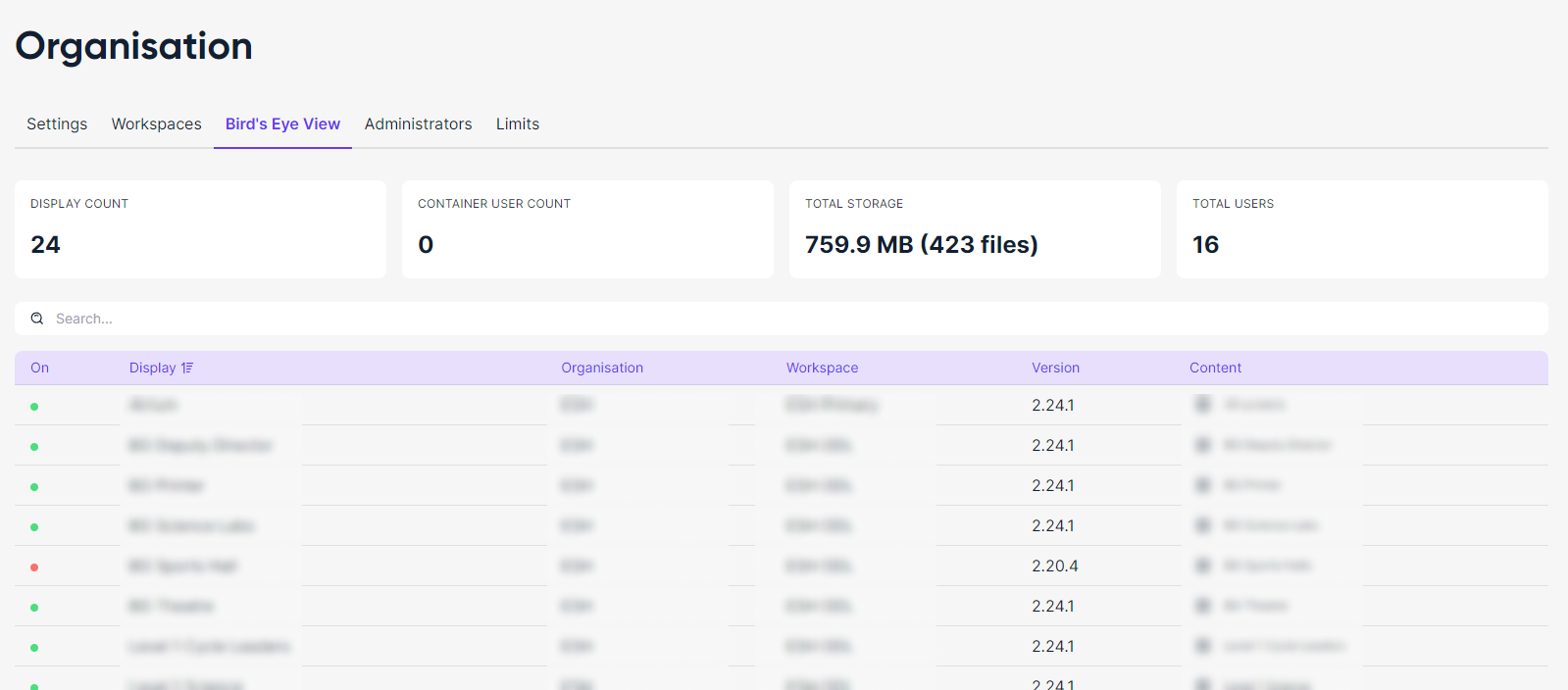Click the content icon in the first table row
Image resolution: width=1568 pixels, height=690 pixels.
coord(1203,405)
